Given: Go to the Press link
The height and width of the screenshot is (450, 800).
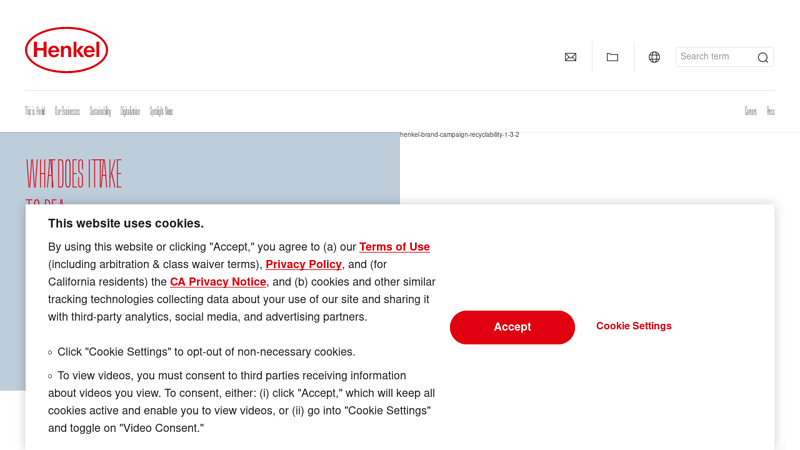Looking at the screenshot, I should point(771,111).
